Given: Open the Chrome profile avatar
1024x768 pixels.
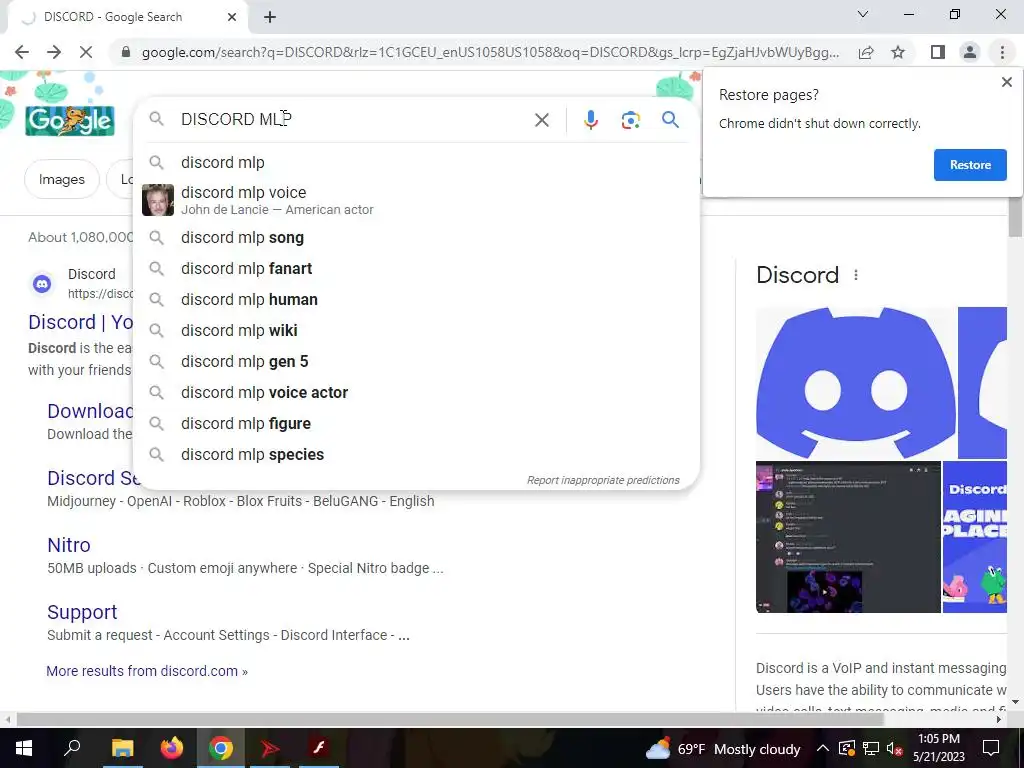Looking at the screenshot, I should coord(970,52).
